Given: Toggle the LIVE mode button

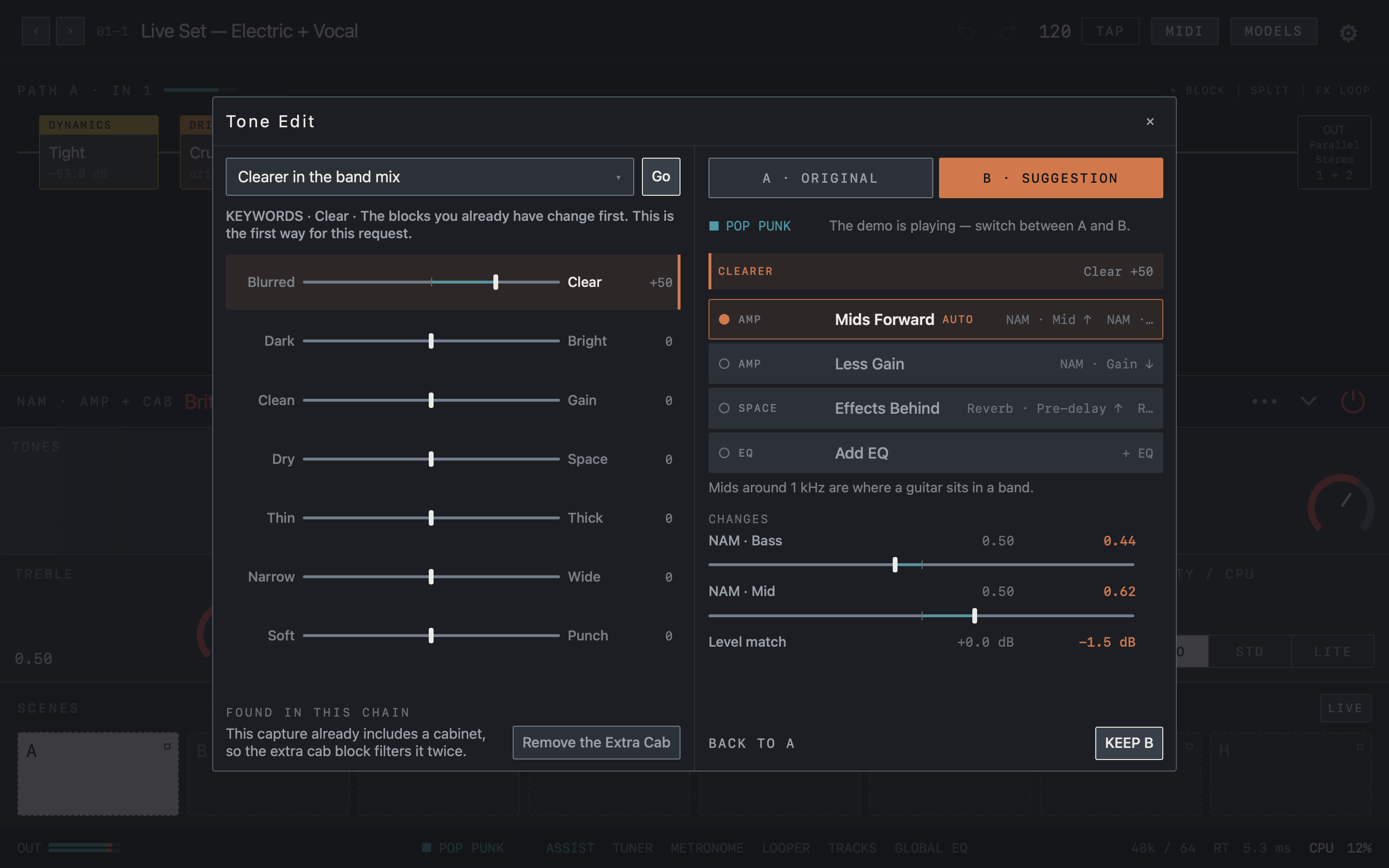Looking at the screenshot, I should (1346, 708).
